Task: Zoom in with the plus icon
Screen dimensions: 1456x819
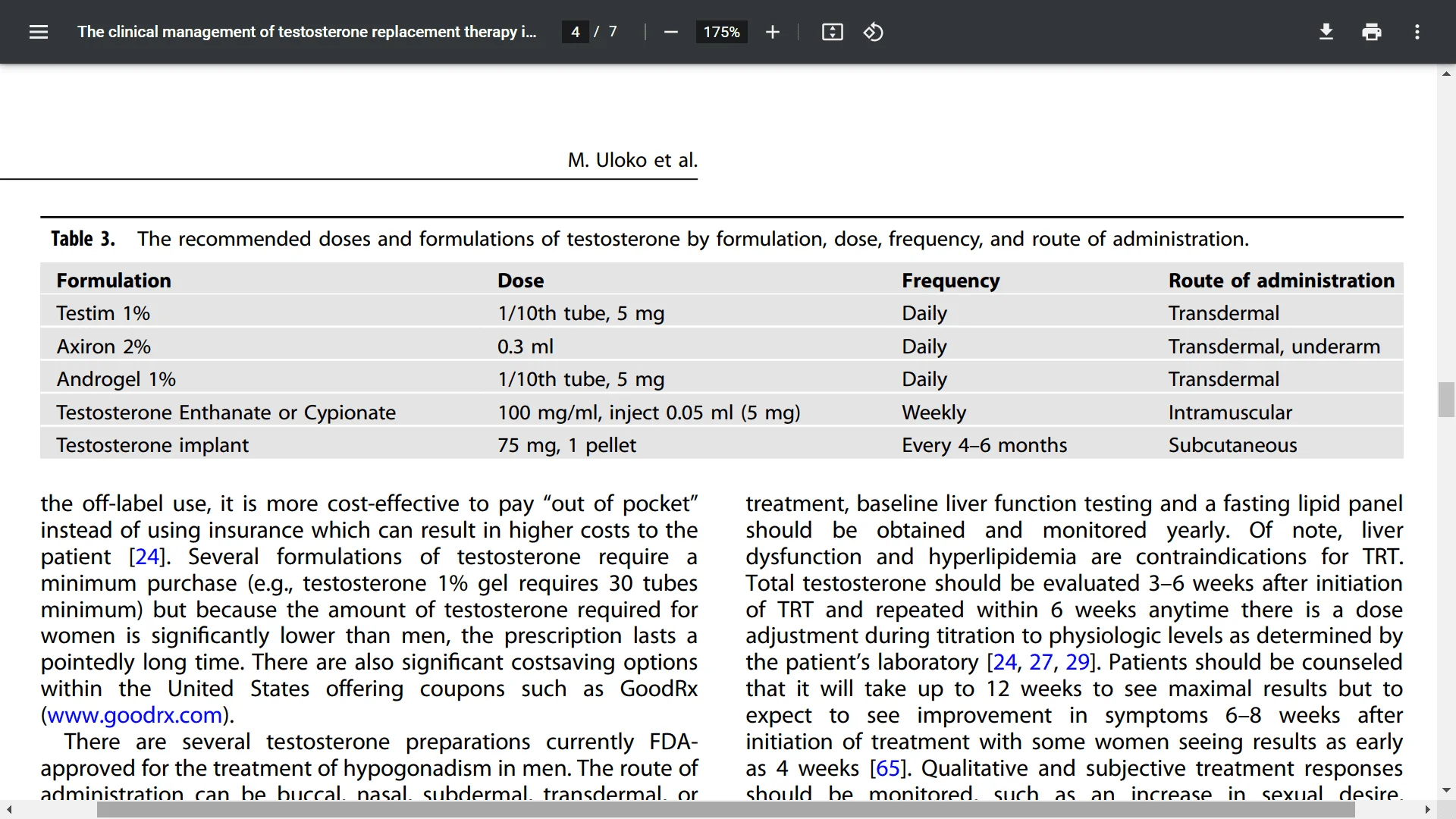Action: point(772,32)
